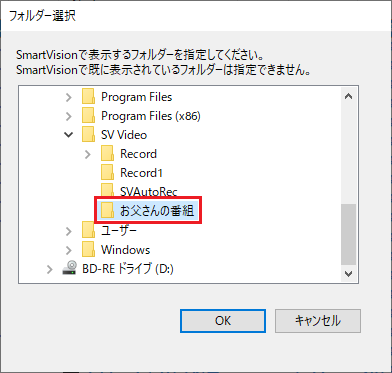The width and height of the screenshot is (392, 373).
Task: Select the SVAutoRec folder name
Action: [149, 192]
